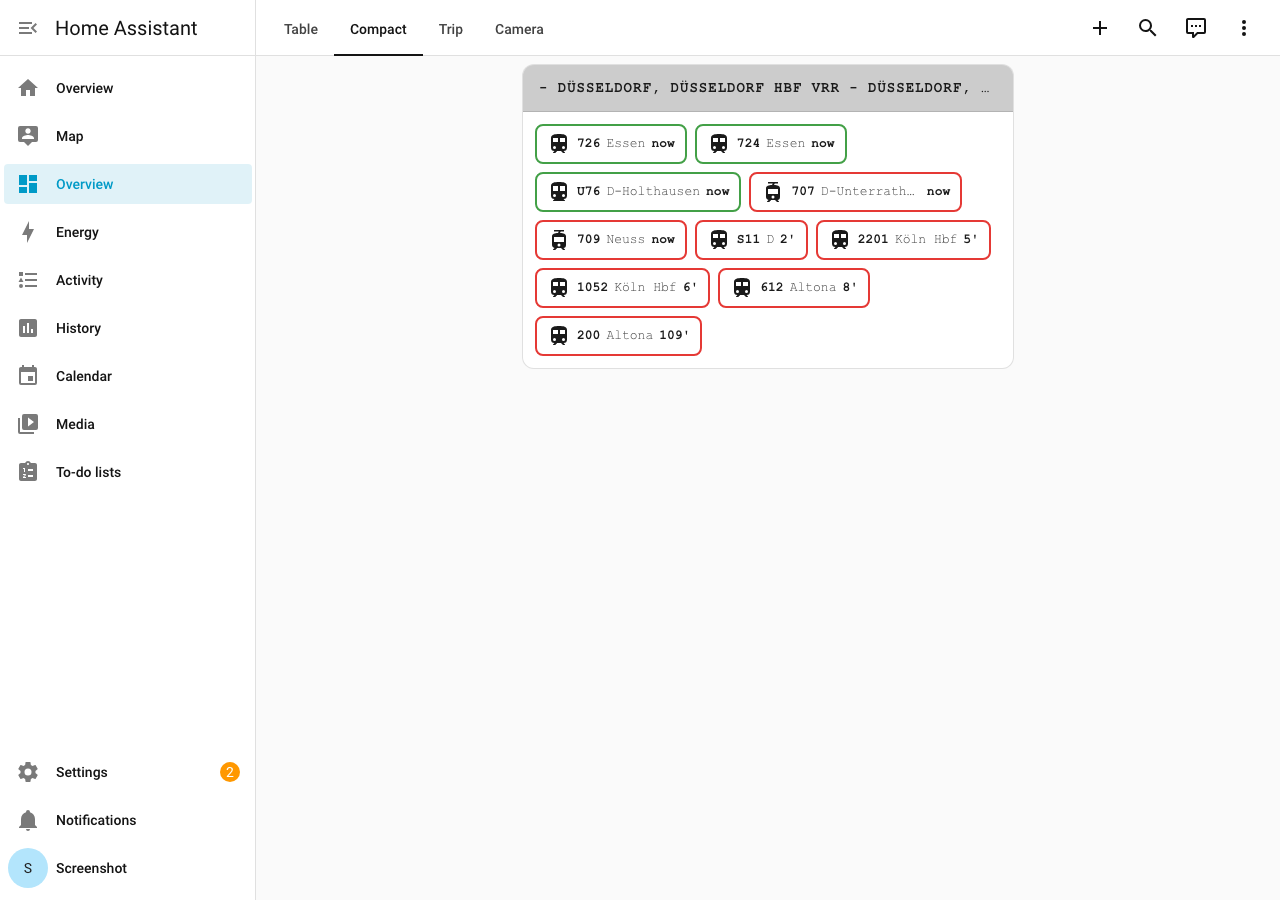The width and height of the screenshot is (1280, 900).
Task: Click the plus icon to add
Action: click(x=1100, y=28)
